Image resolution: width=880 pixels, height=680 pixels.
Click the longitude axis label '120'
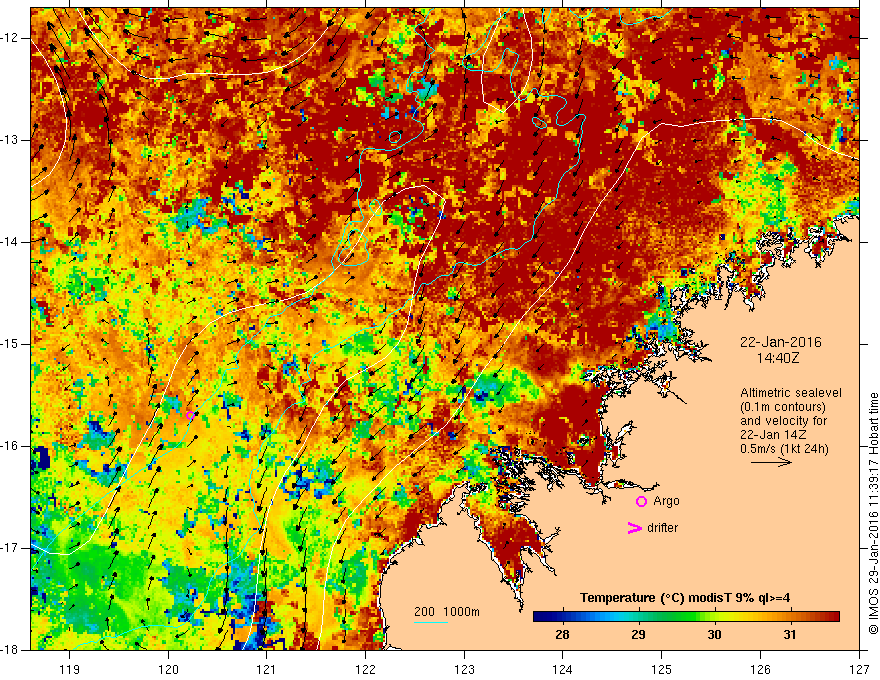[168, 669]
